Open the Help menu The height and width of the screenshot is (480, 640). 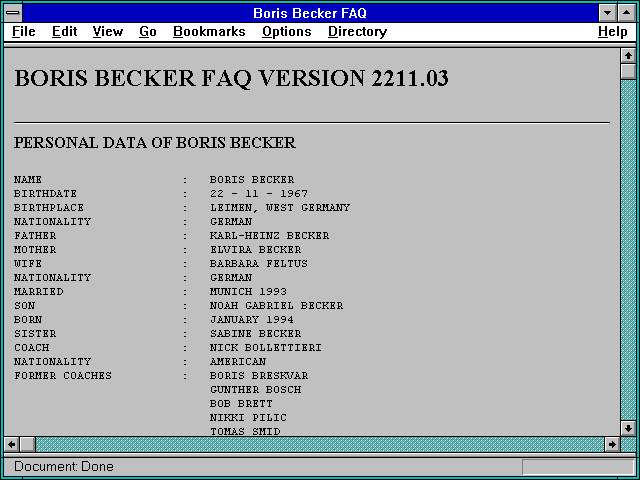(x=613, y=32)
